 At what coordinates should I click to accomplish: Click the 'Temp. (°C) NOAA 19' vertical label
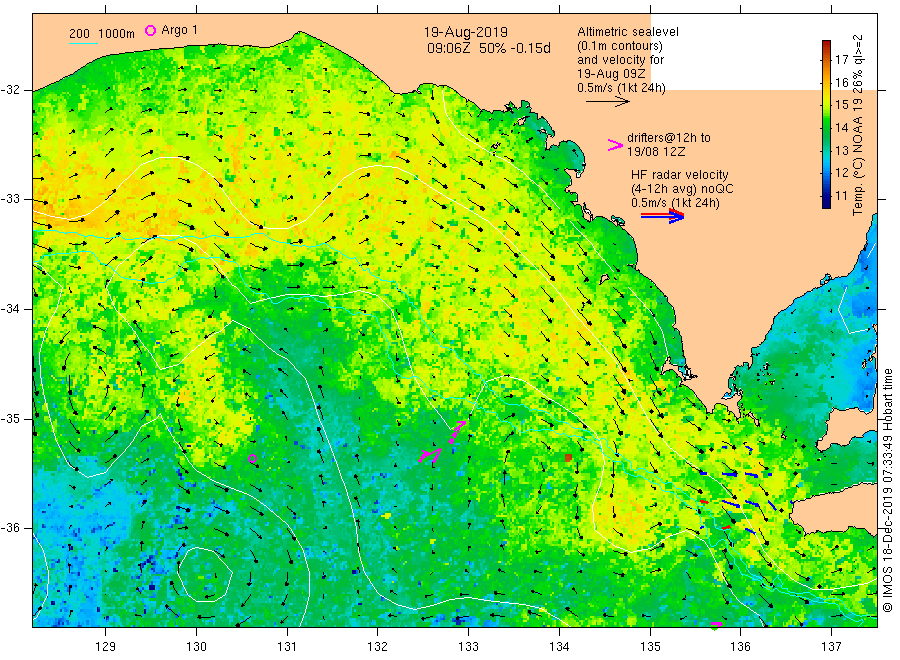[858, 157]
